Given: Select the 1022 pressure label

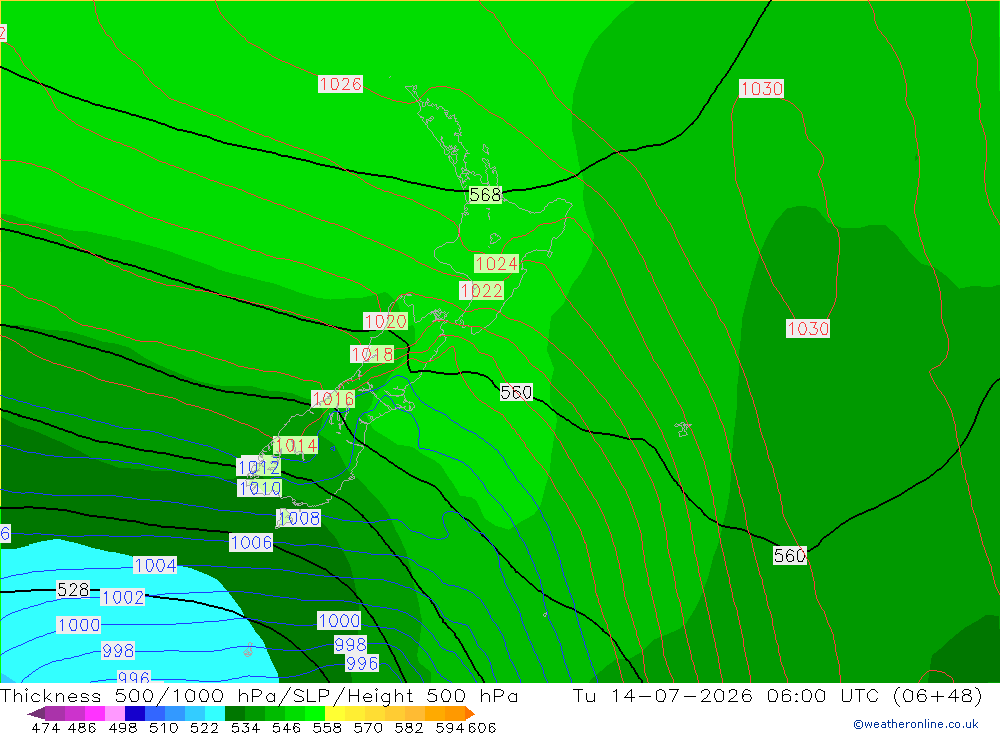Looking at the screenshot, I should [x=482, y=291].
